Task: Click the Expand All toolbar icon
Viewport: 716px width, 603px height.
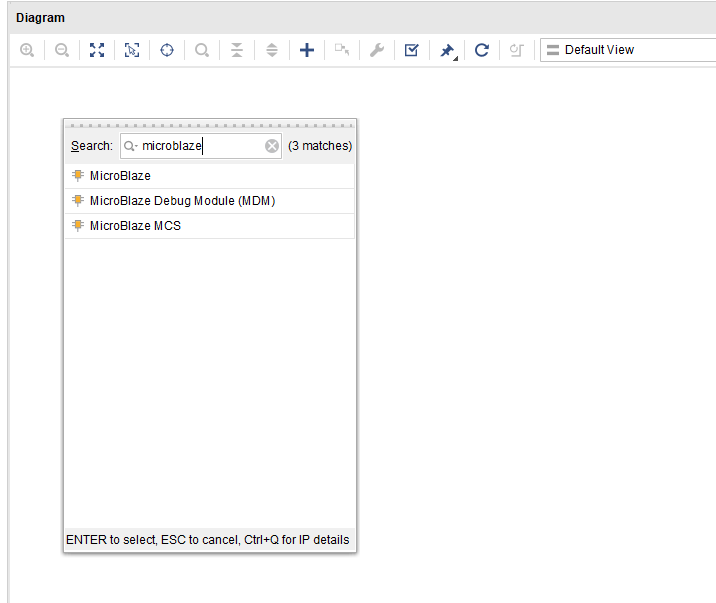Action: click(x=272, y=50)
